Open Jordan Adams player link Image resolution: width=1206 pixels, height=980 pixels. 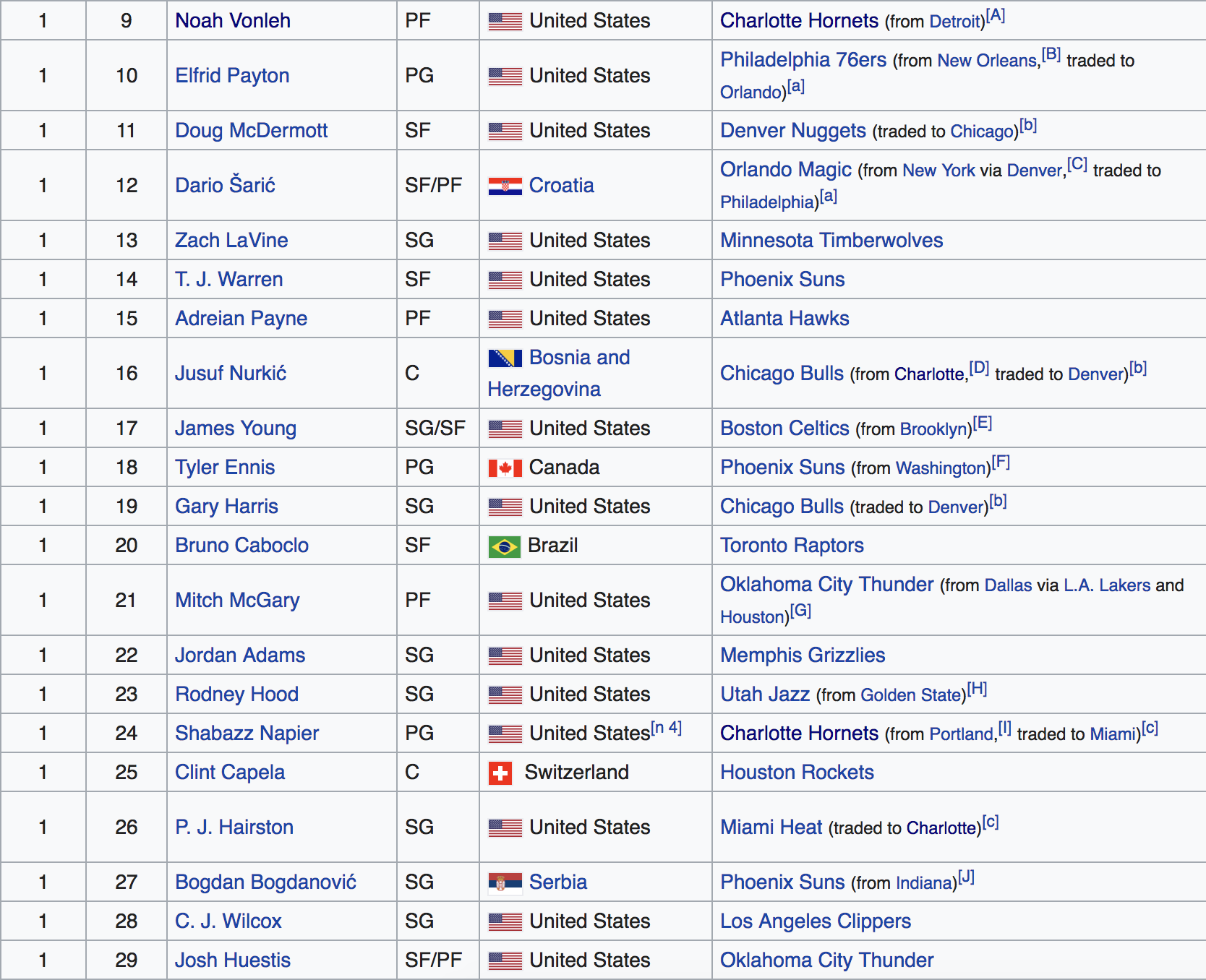click(240, 655)
